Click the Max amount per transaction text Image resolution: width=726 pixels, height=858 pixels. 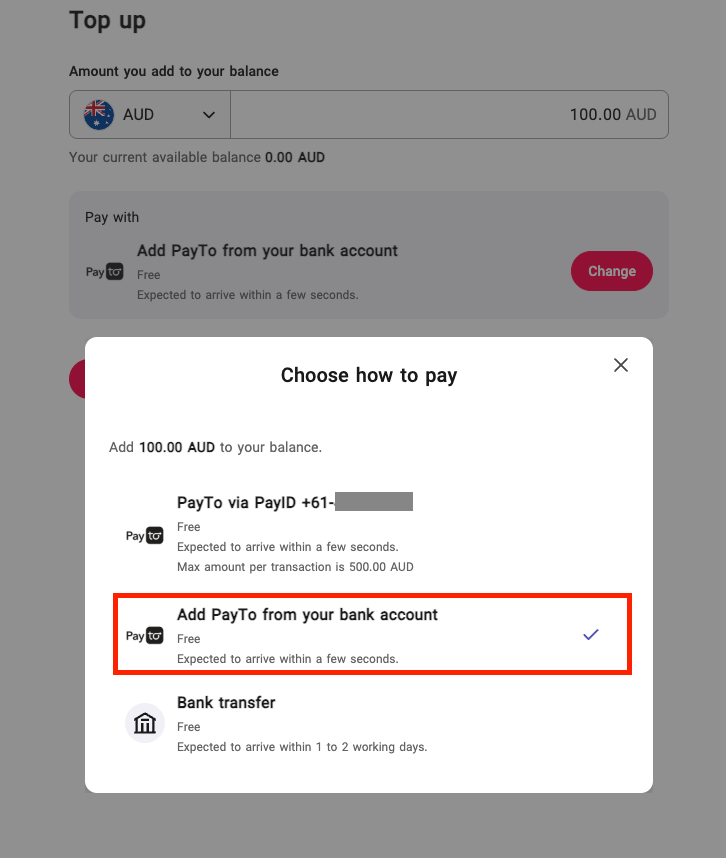295,567
